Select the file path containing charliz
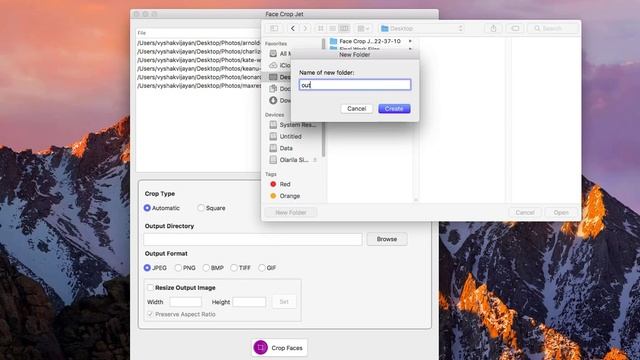Image resolution: width=640 pixels, height=360 pixels. [199, 51]
